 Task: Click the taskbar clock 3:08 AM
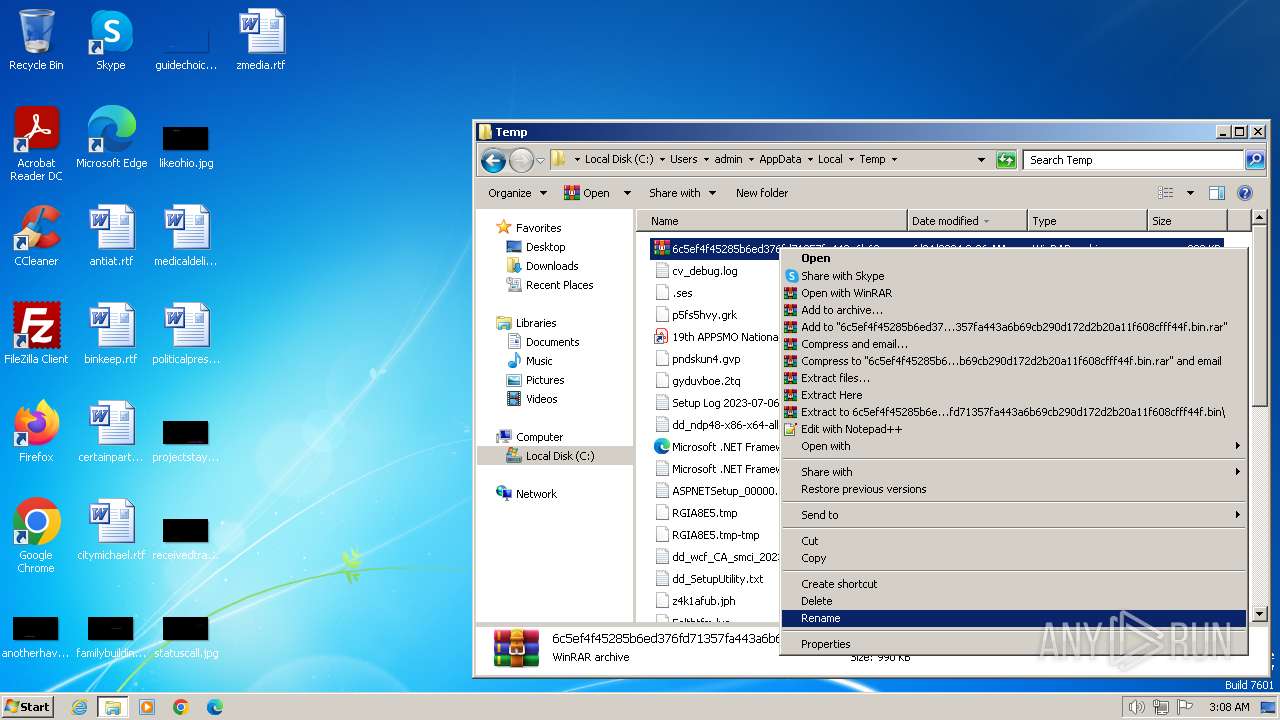(x=1228, y=707)
